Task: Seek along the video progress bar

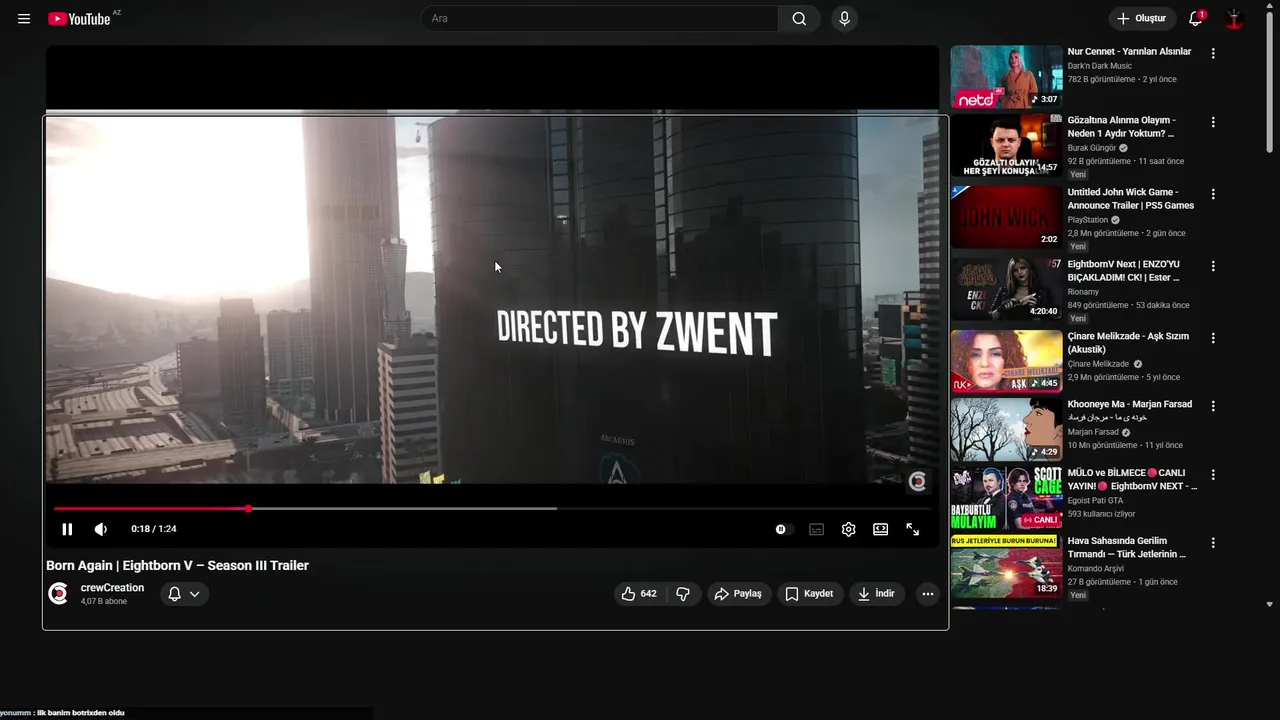Action: [492, 508]
